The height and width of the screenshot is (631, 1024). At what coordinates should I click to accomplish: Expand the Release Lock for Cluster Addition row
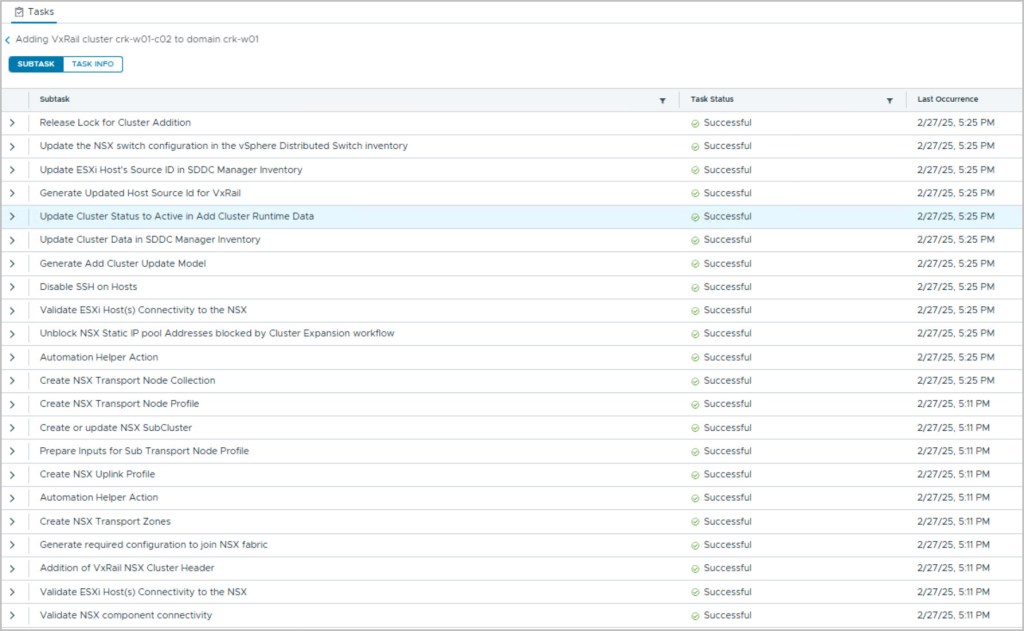coord(13,123)
